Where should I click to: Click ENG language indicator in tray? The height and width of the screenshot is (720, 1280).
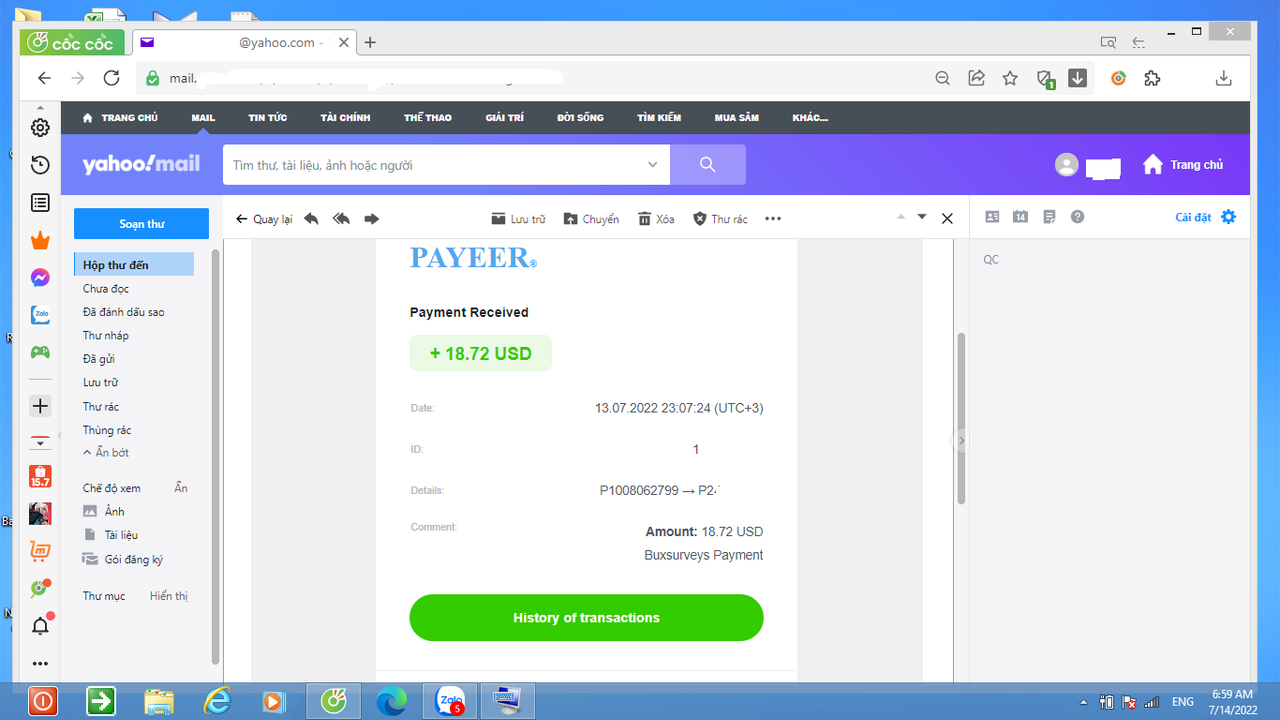(1183, 702)
